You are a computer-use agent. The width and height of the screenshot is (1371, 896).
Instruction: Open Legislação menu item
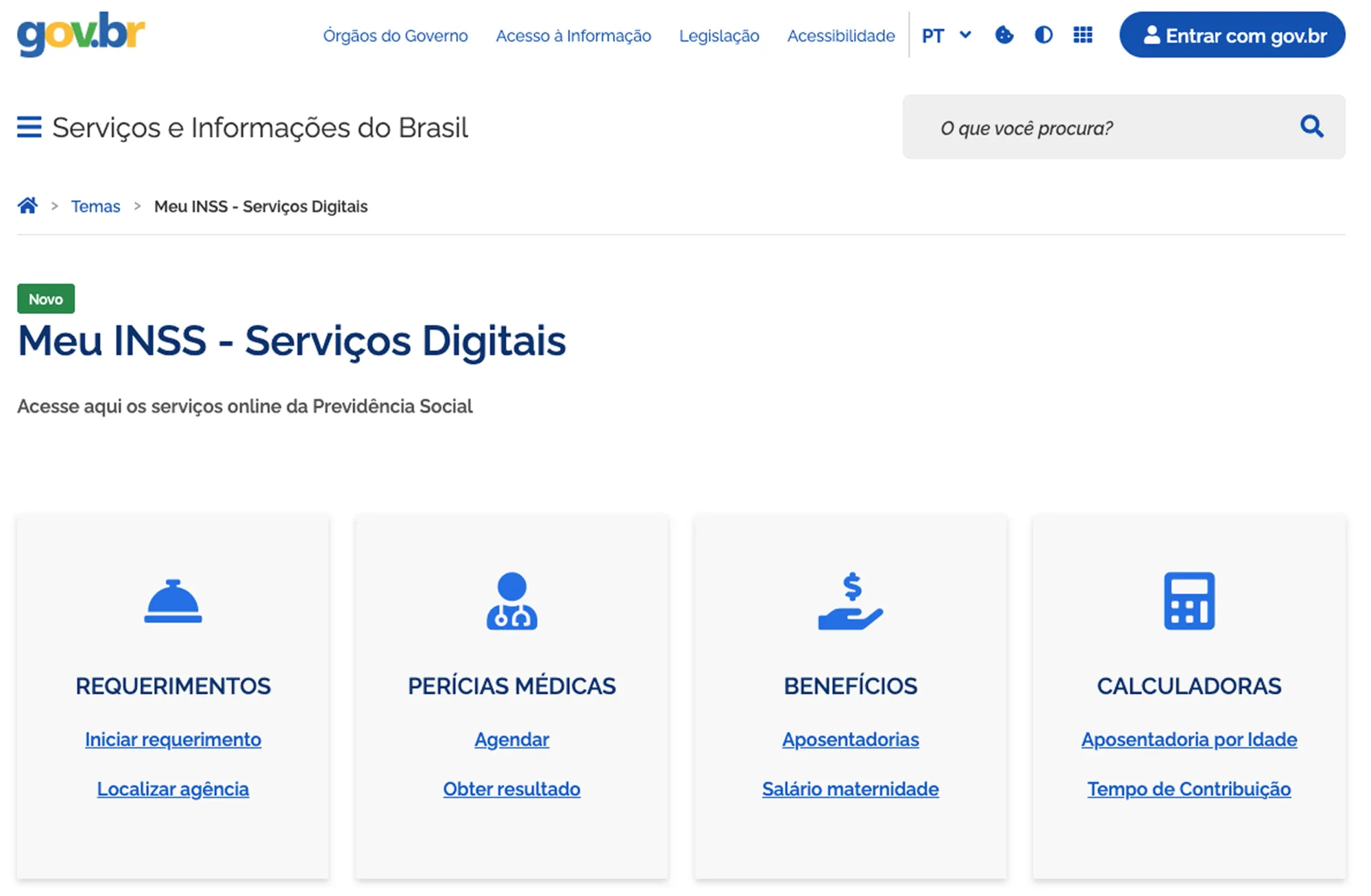pos(719,36)
